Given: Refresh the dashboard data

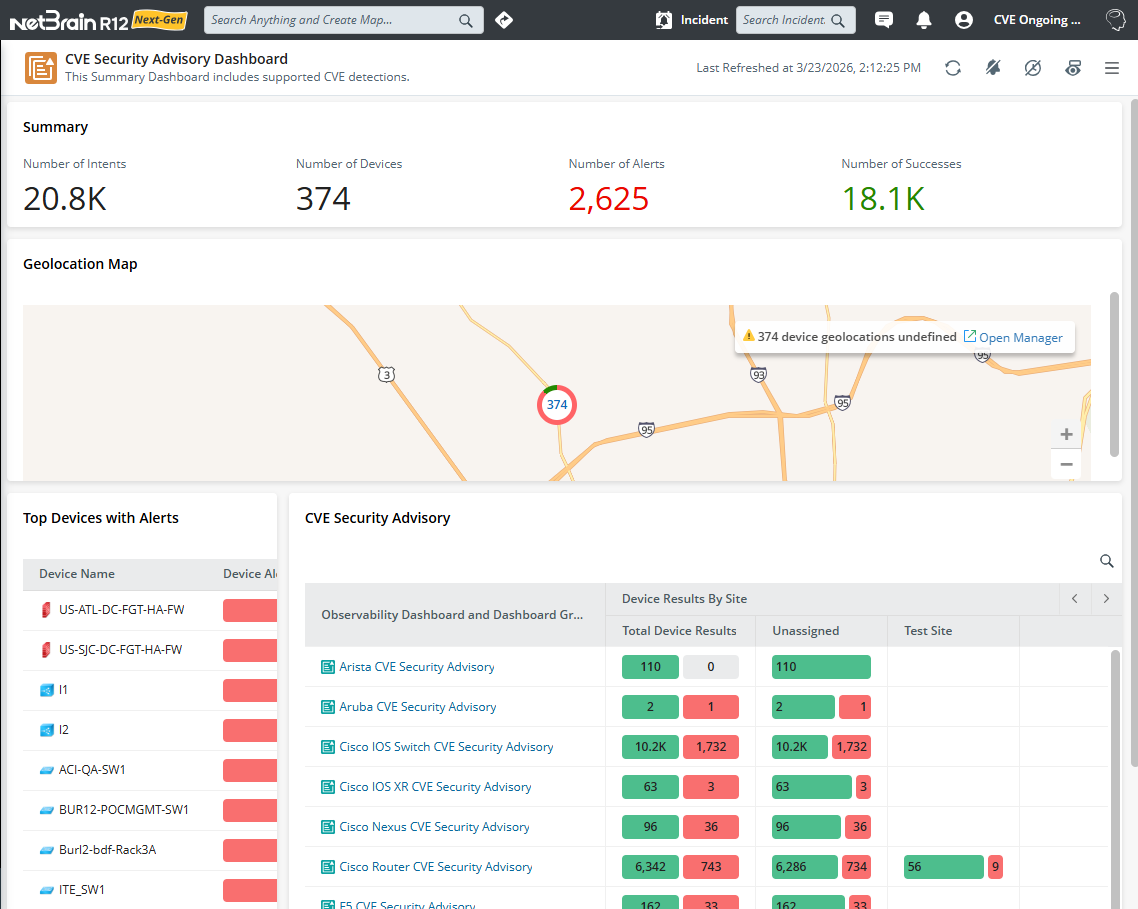Looking at the screenshot, I should click(x=953, y=68).
